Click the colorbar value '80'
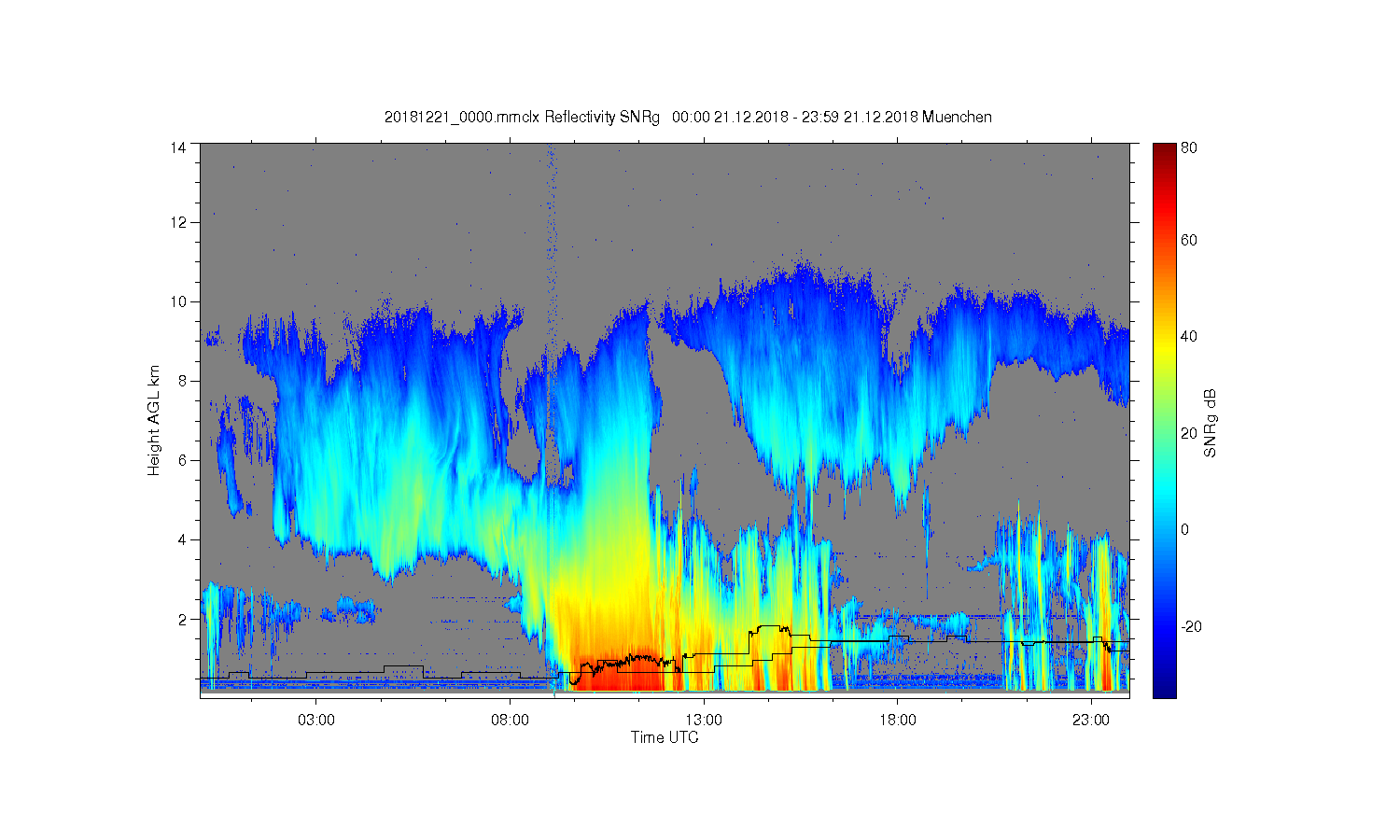The width and height of the screenshot is (1400, 840). [x=1189, y=147]
